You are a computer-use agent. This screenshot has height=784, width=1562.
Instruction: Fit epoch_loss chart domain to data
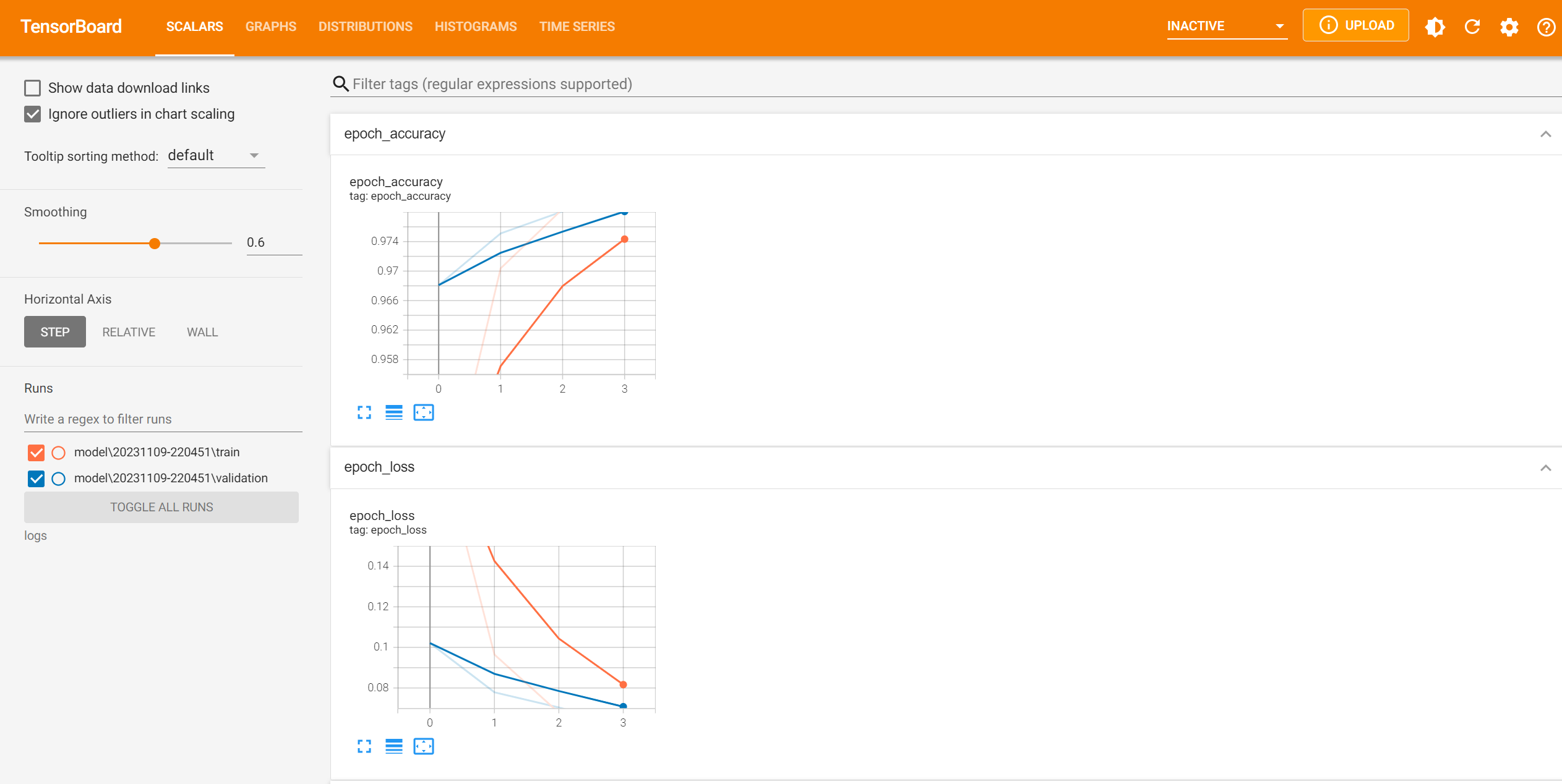point(424,746)
